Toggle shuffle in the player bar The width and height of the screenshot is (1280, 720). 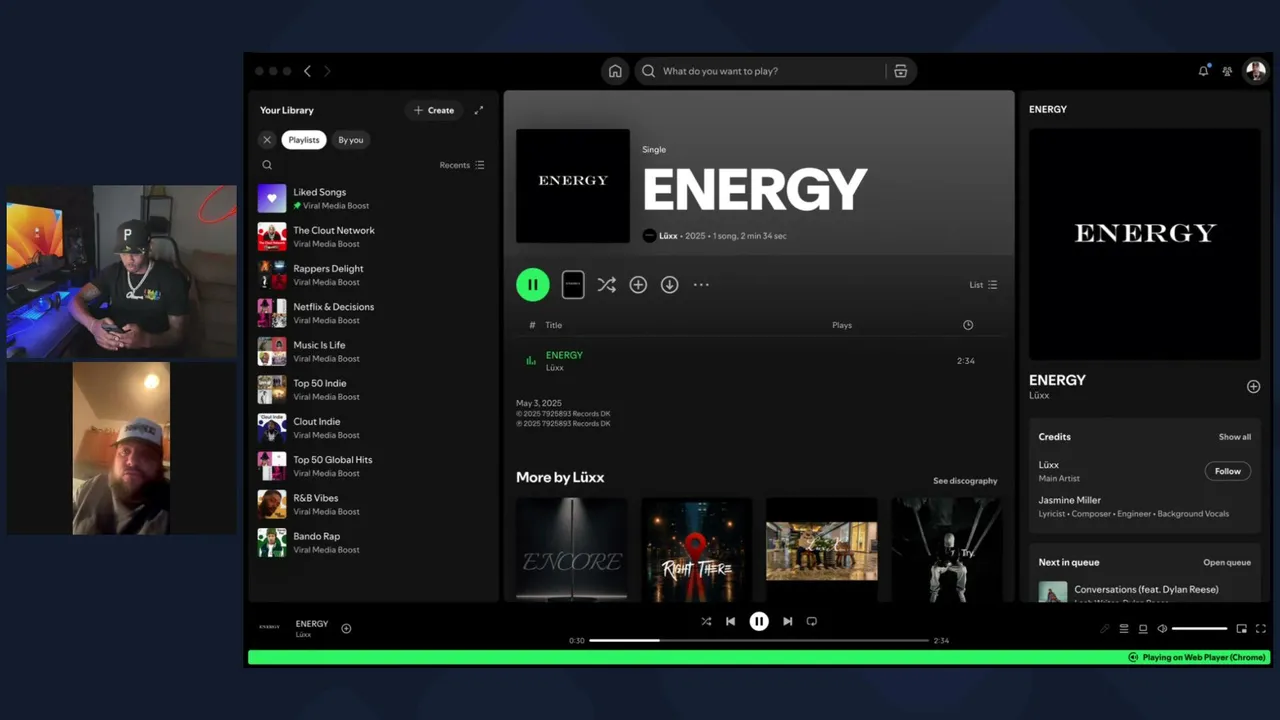click(x=706, y=621)
